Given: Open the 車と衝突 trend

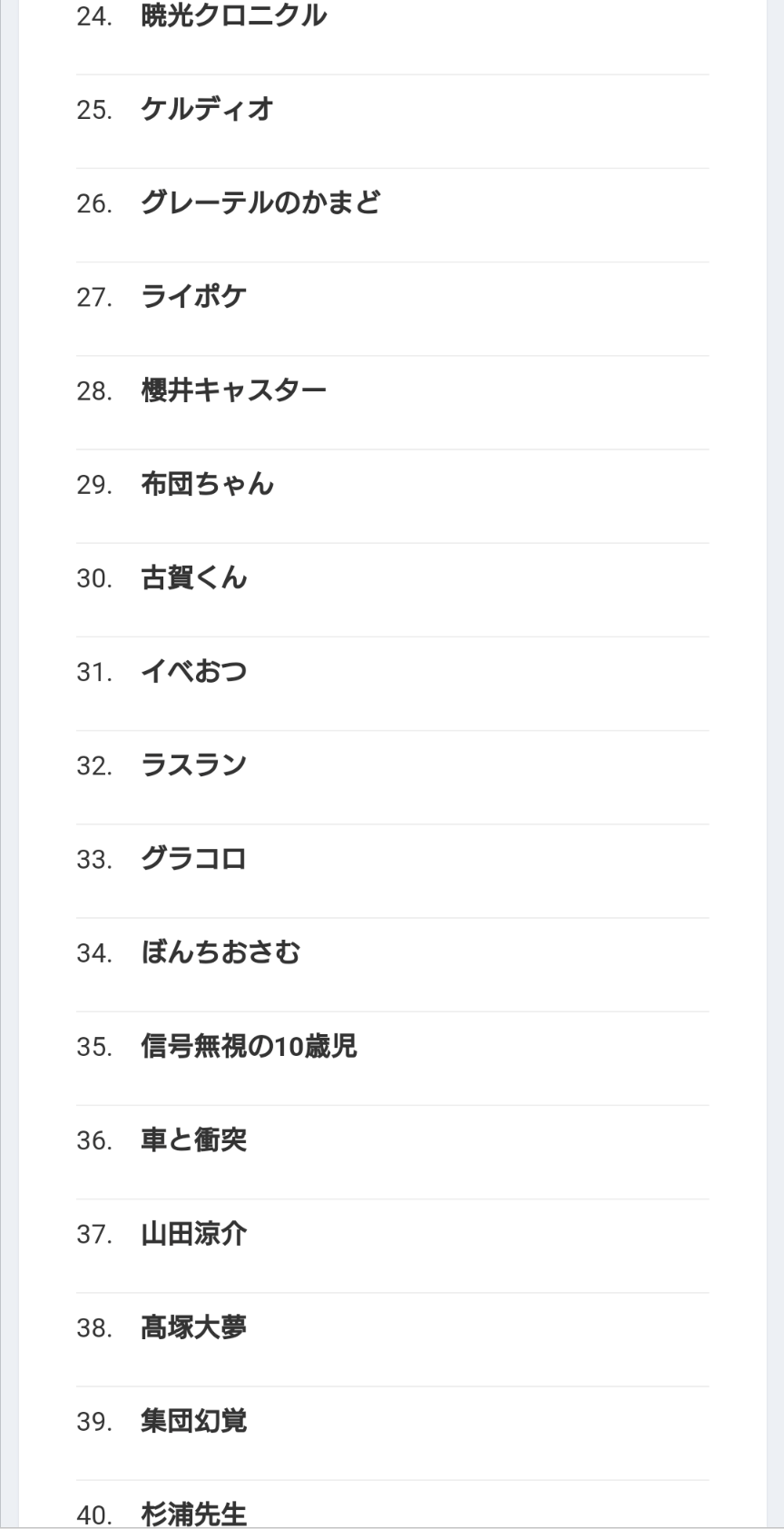Looking at the screenshot, I should [193, 1140].
